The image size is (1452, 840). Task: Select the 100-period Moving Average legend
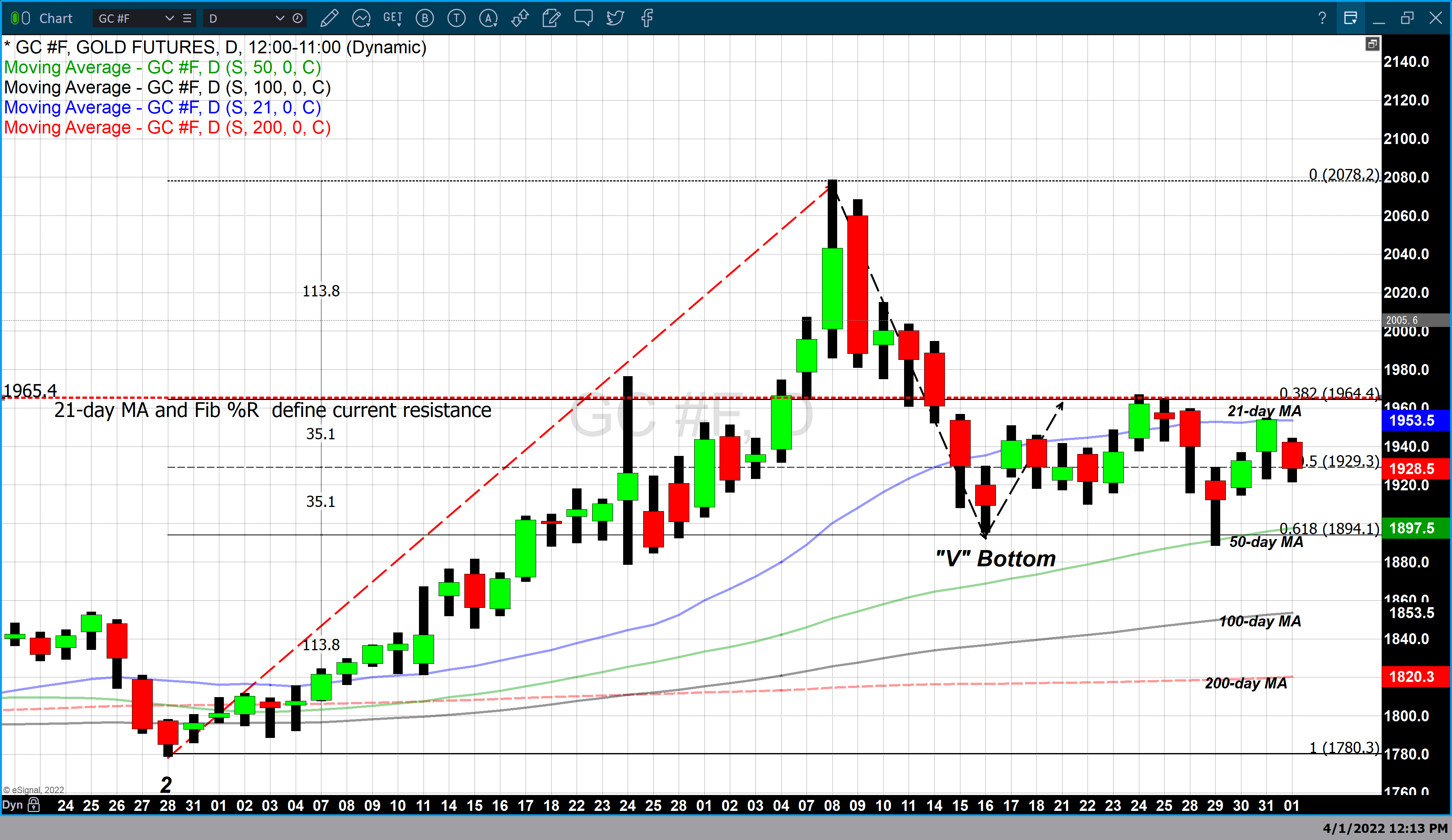point(167,88)
